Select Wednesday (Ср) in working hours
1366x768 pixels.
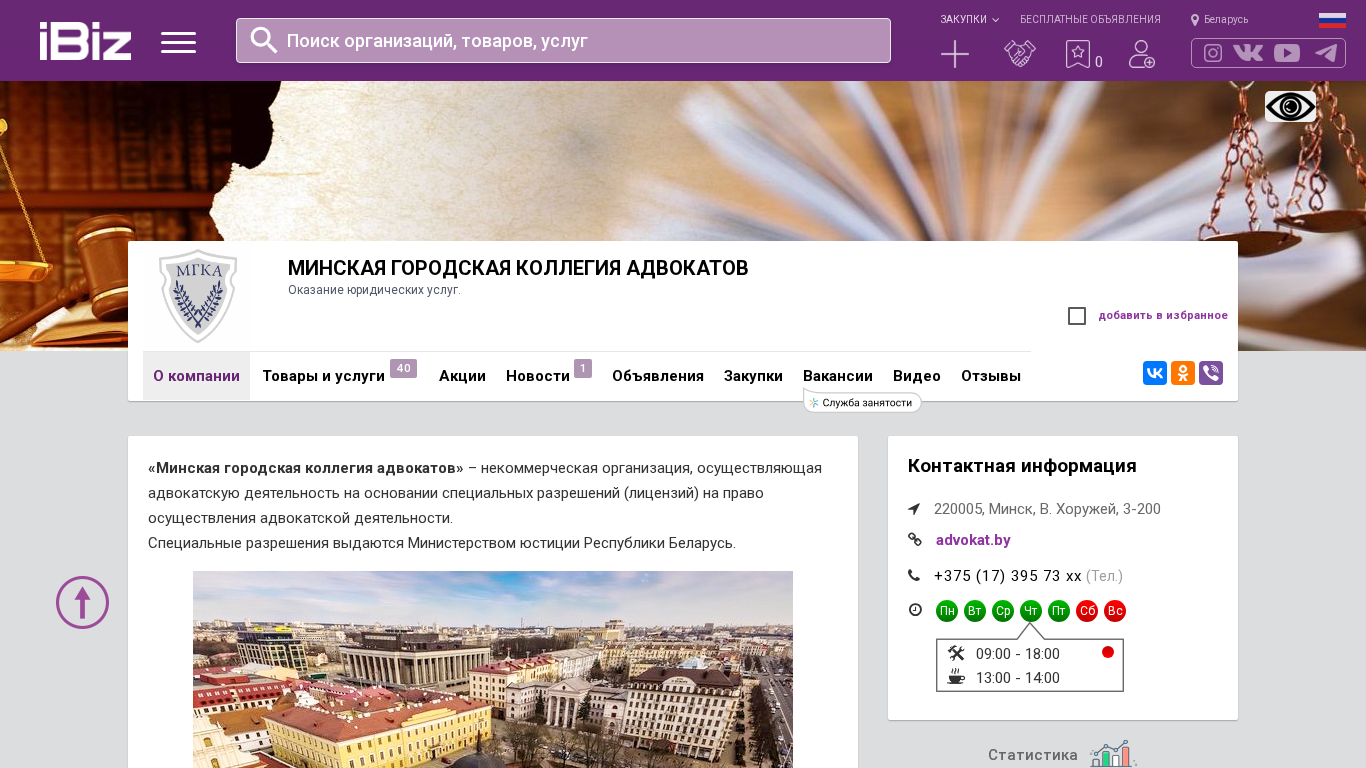click(x=1003, y=611)
